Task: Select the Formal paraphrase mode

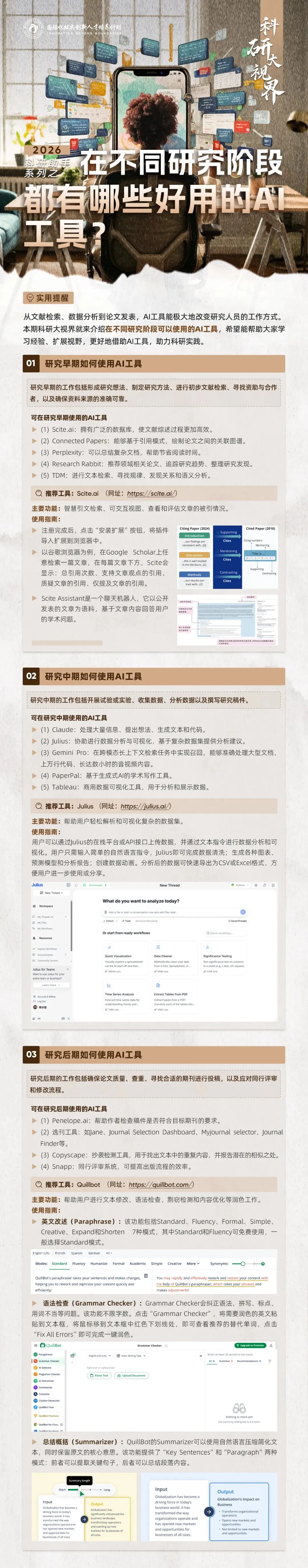Action: coord(118,1264)
